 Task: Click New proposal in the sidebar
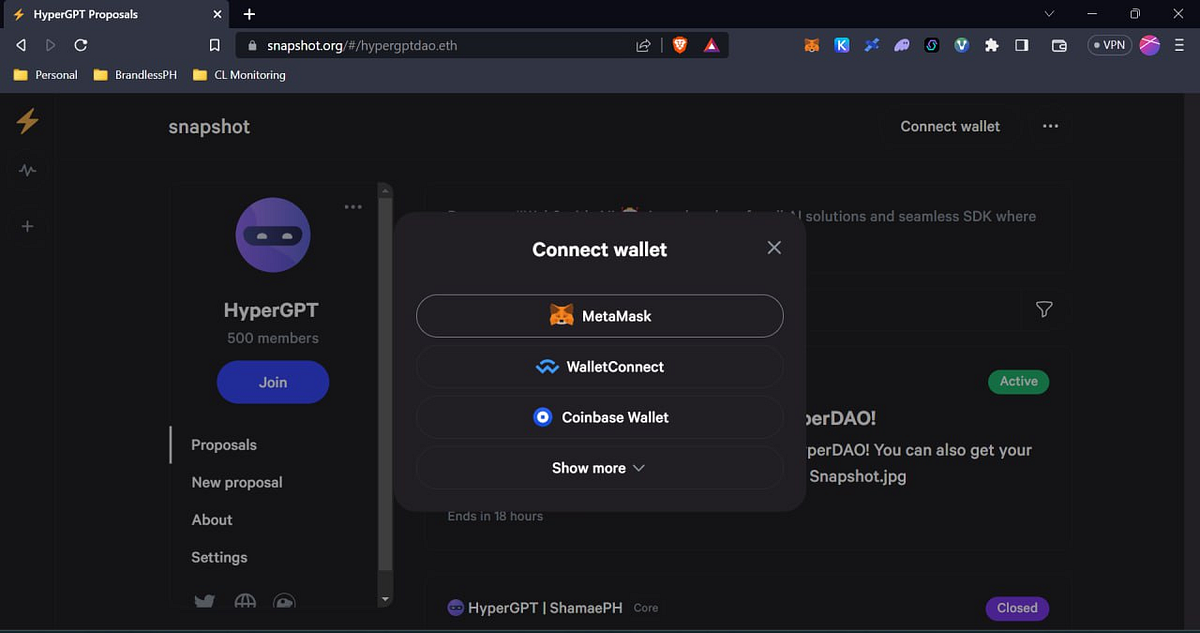pyautogui.click(x=236, y=482)
